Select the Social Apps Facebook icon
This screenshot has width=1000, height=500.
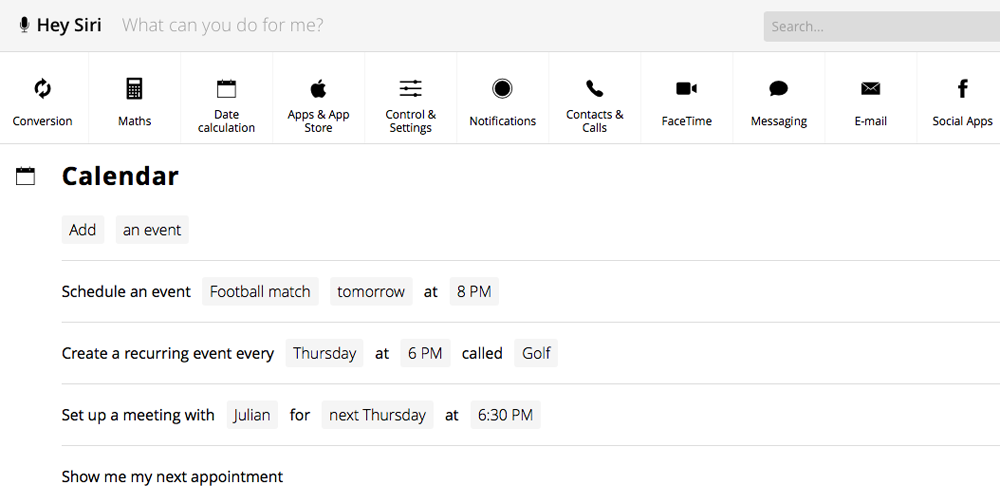click(962, 89)
